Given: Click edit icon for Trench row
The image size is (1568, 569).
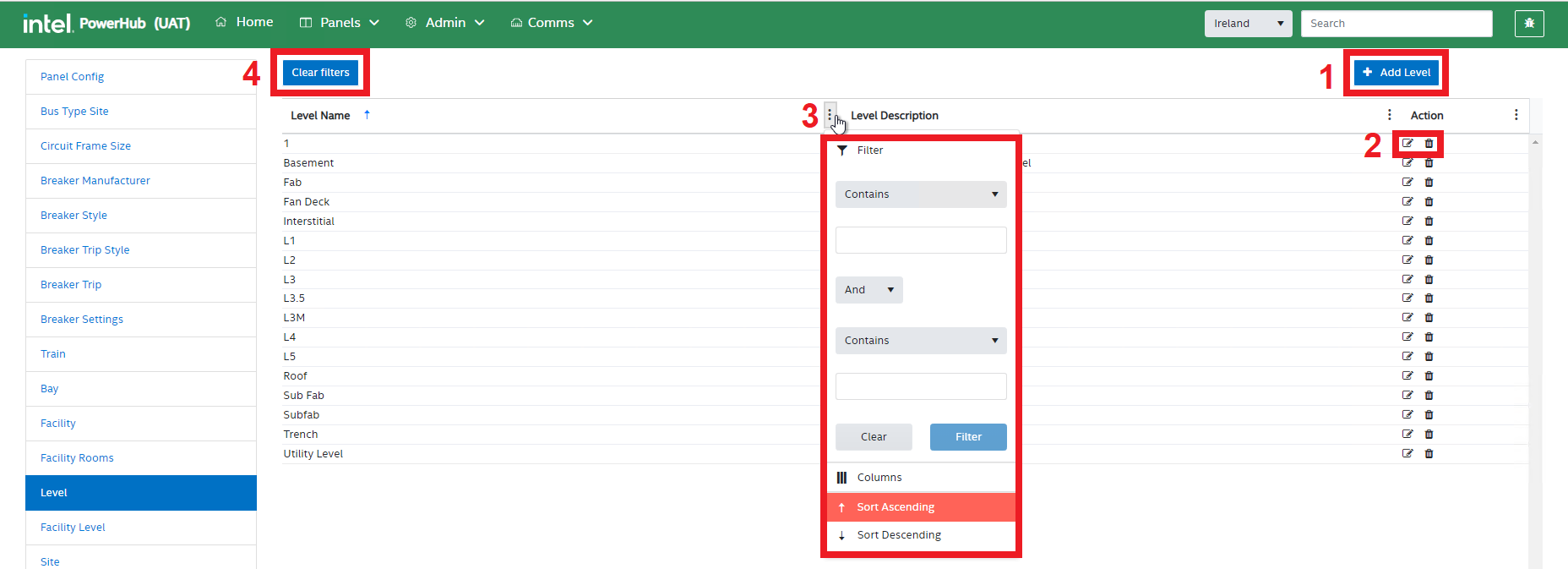Looking at the screenshot, I should pyautogui.click(x=1407, y=435).
